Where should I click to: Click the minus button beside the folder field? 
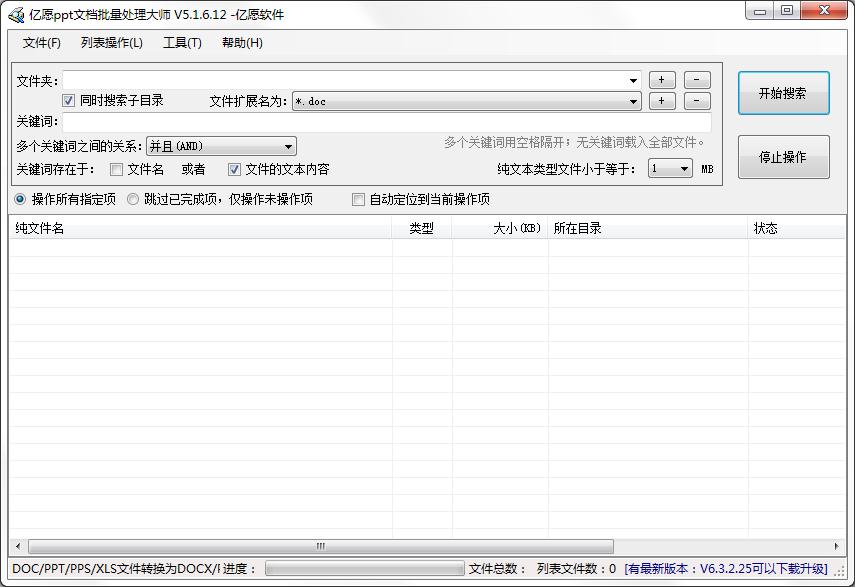click(x=697, y=80)
